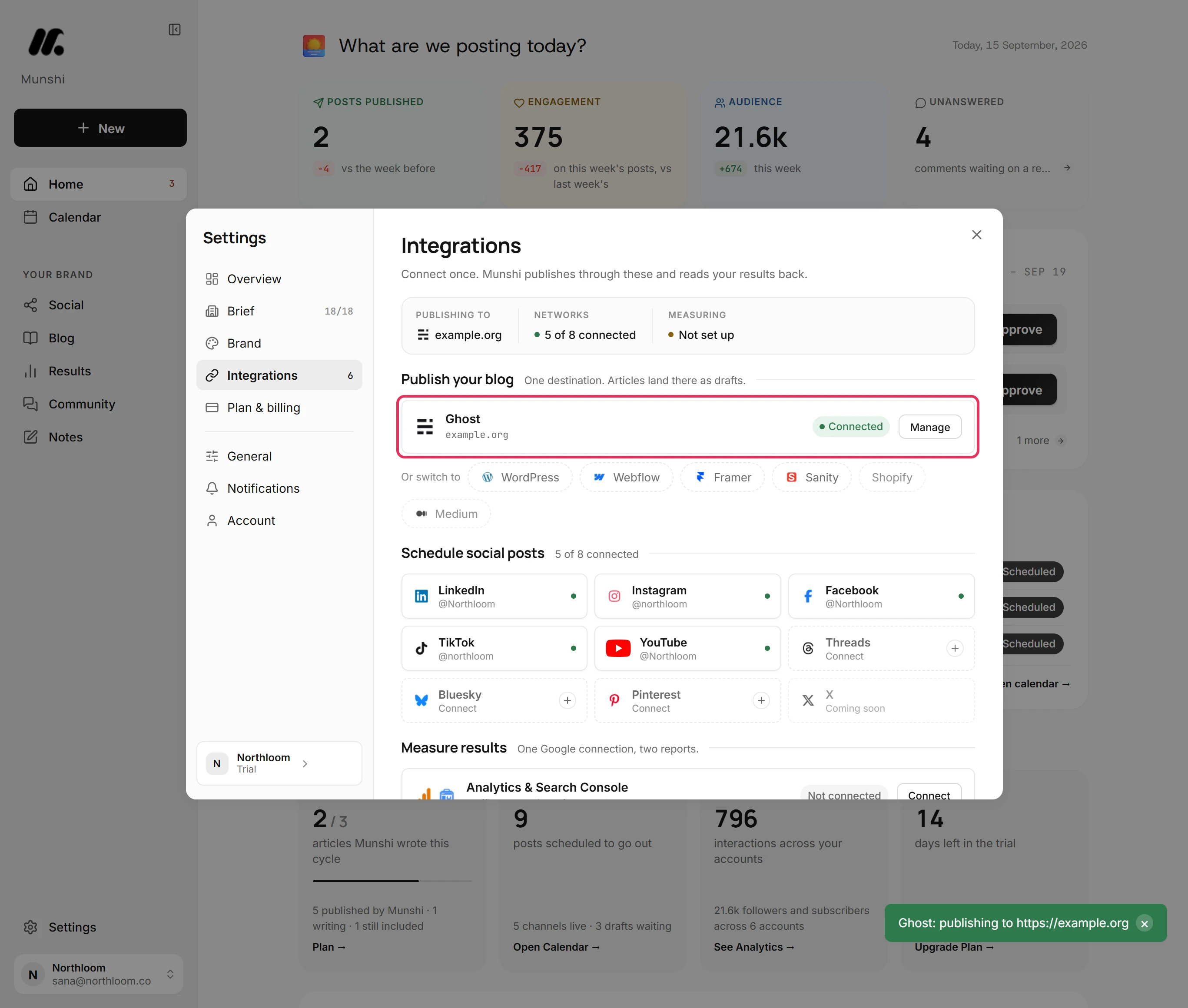Open the Notifications settings tab
Screen dimensions: 1188x1008
click(x=279, y=488)
